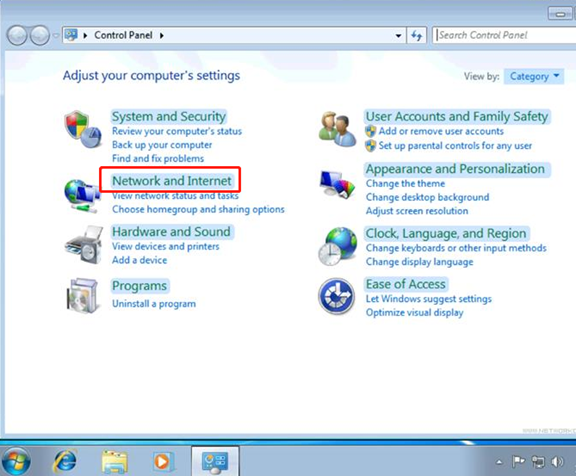Click the volume speaker tray icon
Screen dimensions: 576x476
tap(558, 461)
